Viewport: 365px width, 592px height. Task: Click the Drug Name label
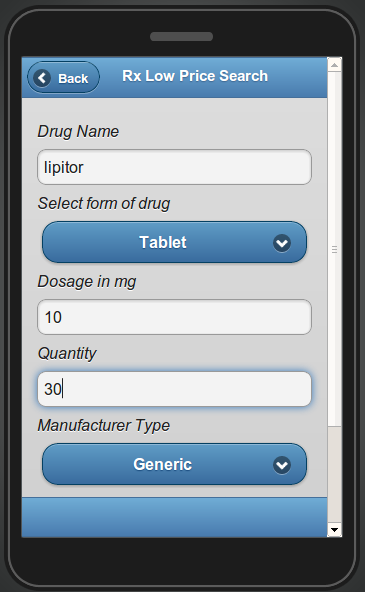coord(78,131)
